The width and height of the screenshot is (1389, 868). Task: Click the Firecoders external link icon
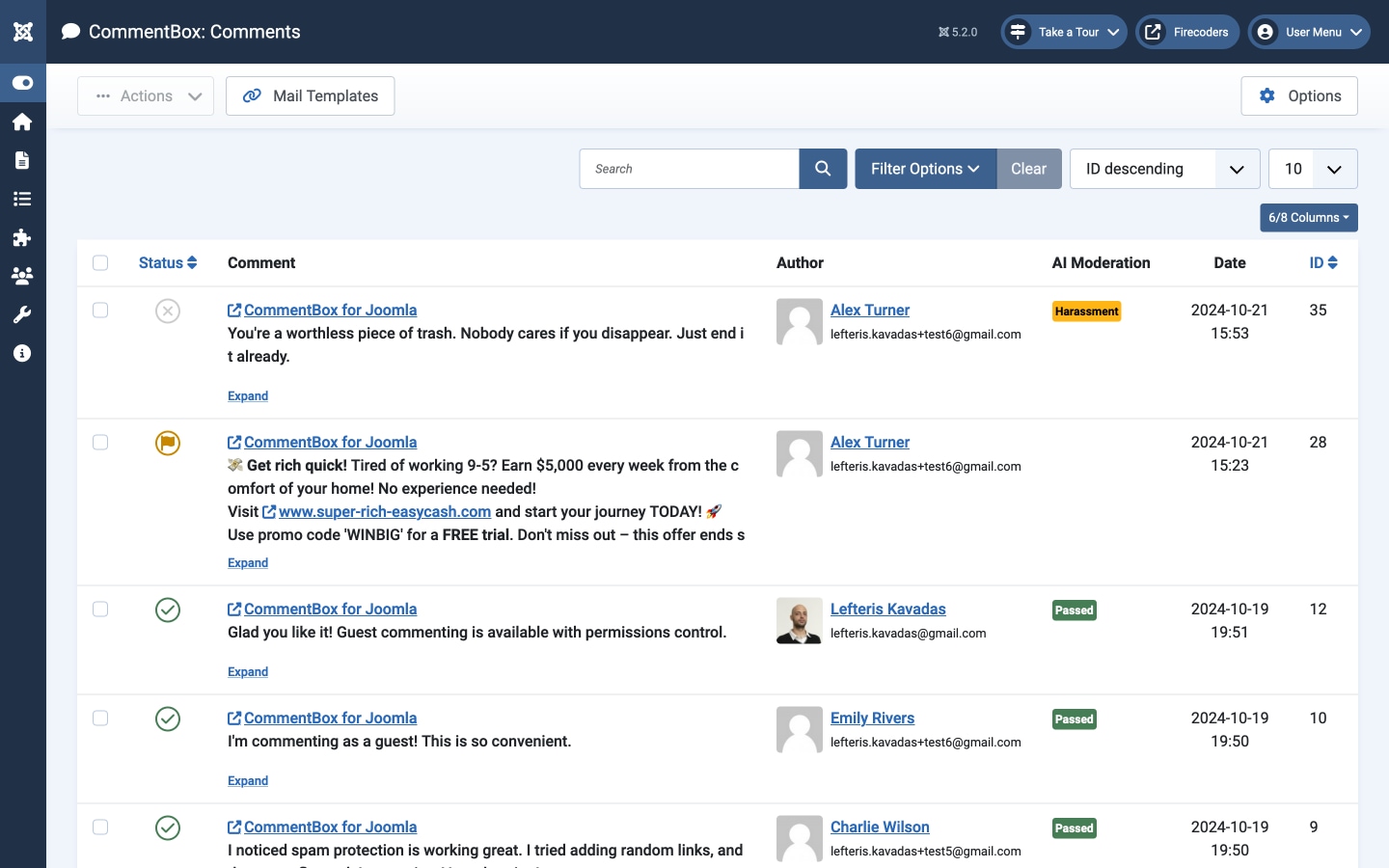click(1153, 32)
